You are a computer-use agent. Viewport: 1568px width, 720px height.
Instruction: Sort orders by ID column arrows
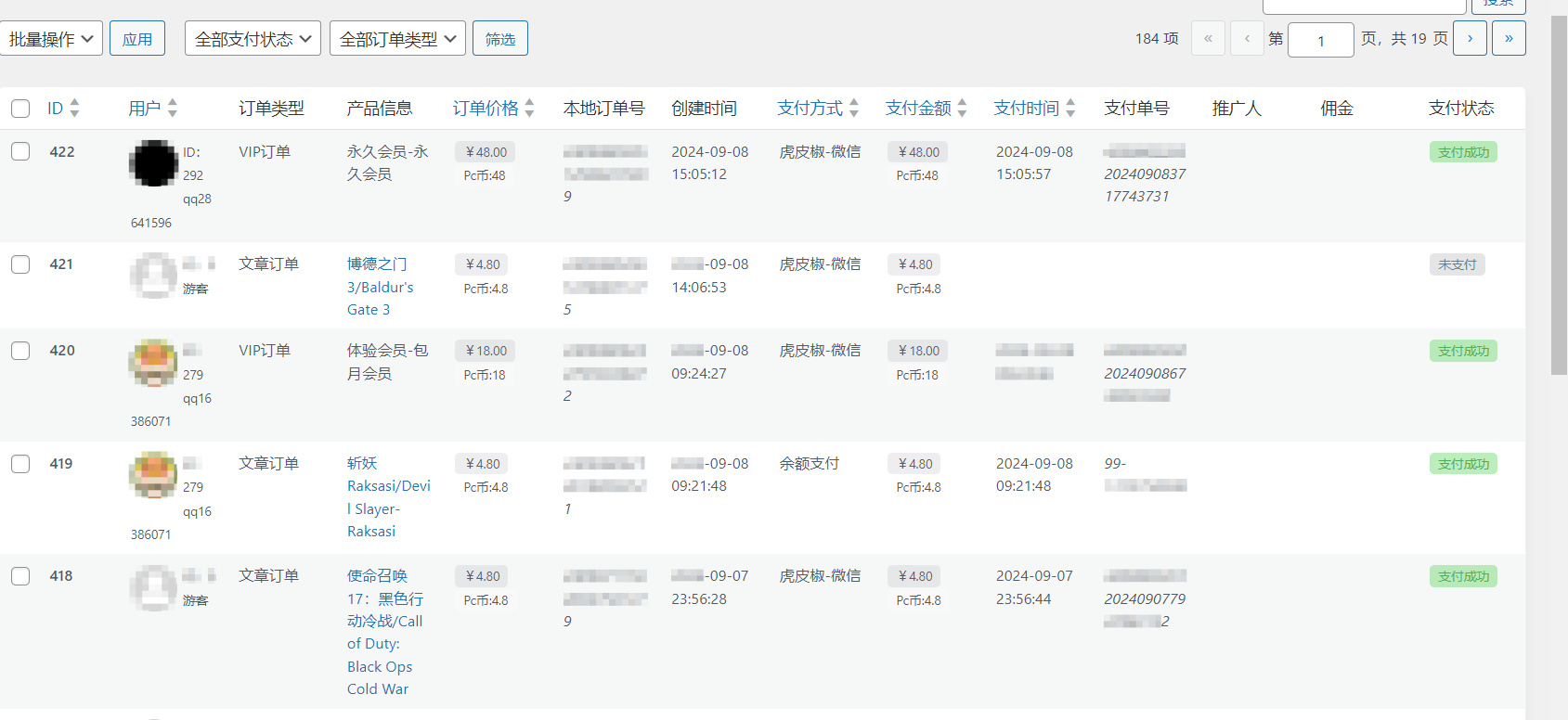pos(74,108)
